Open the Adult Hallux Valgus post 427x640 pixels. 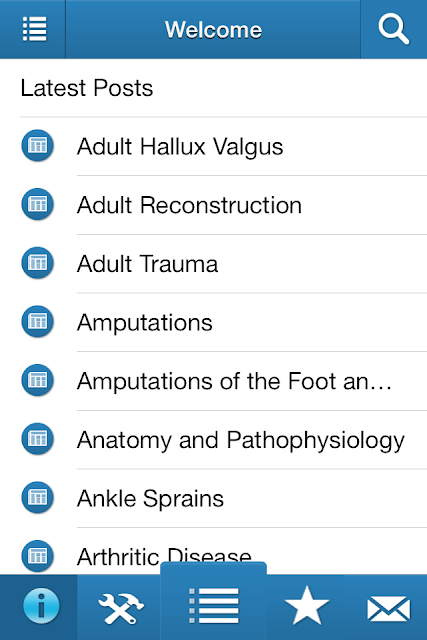click(x=223, y=147)
